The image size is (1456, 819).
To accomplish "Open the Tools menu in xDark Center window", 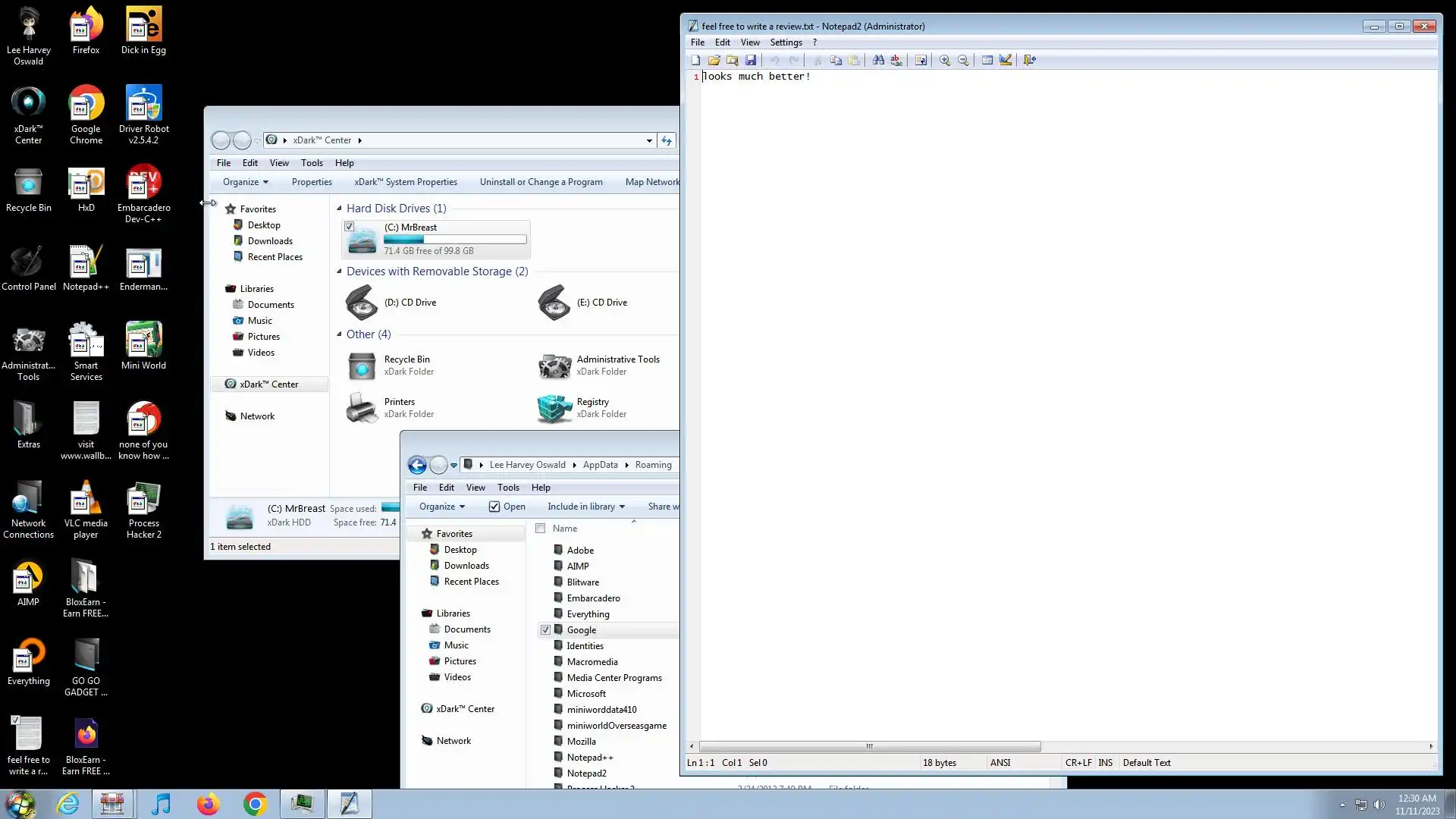I will click(312, 163).
